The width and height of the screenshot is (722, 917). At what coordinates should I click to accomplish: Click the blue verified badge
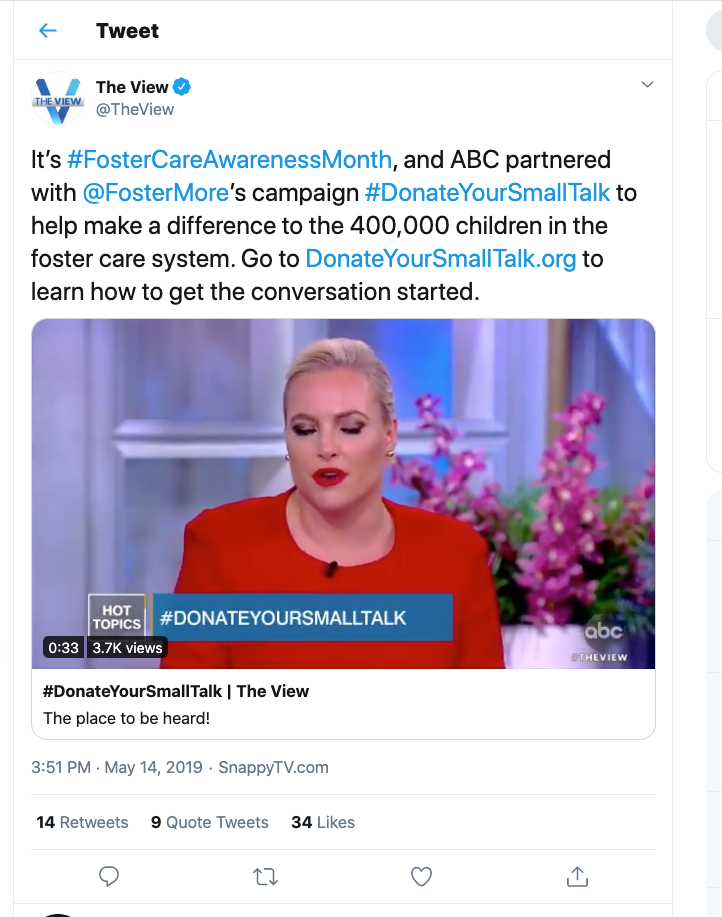pyautogui.click(x=182, y=87)
